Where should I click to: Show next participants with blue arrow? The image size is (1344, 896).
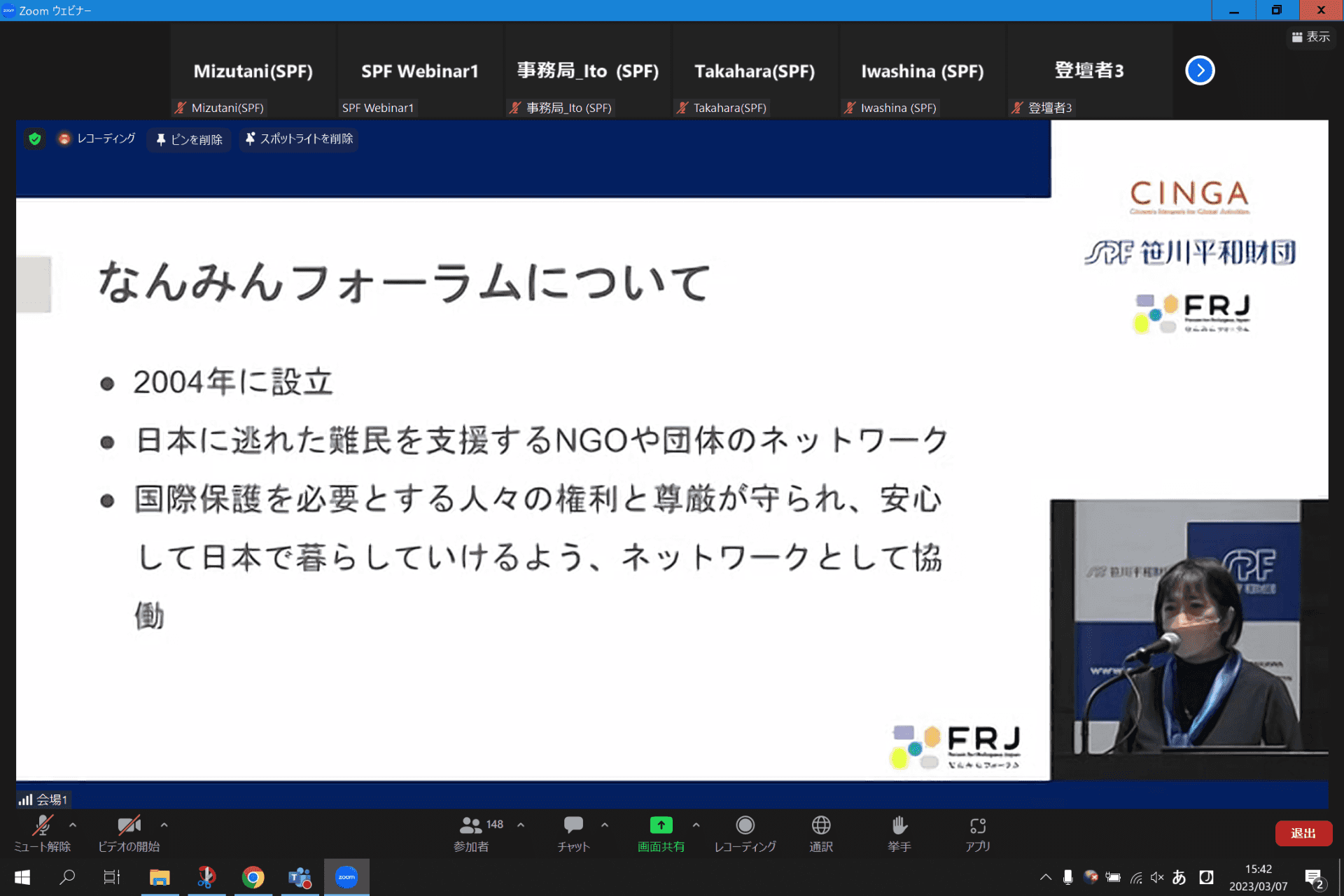click(1200, 70)
